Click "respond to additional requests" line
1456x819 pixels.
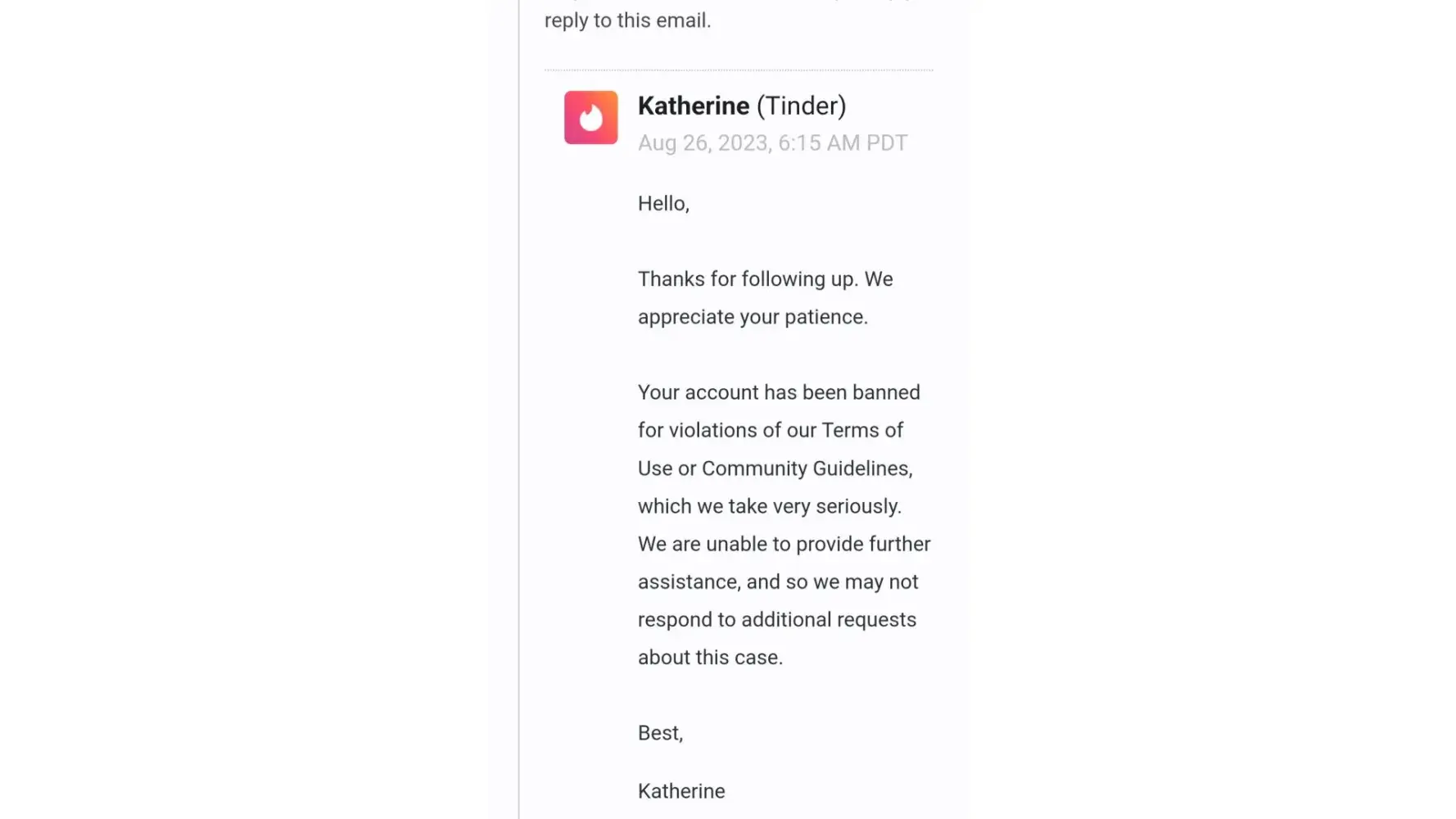[776, 620]
